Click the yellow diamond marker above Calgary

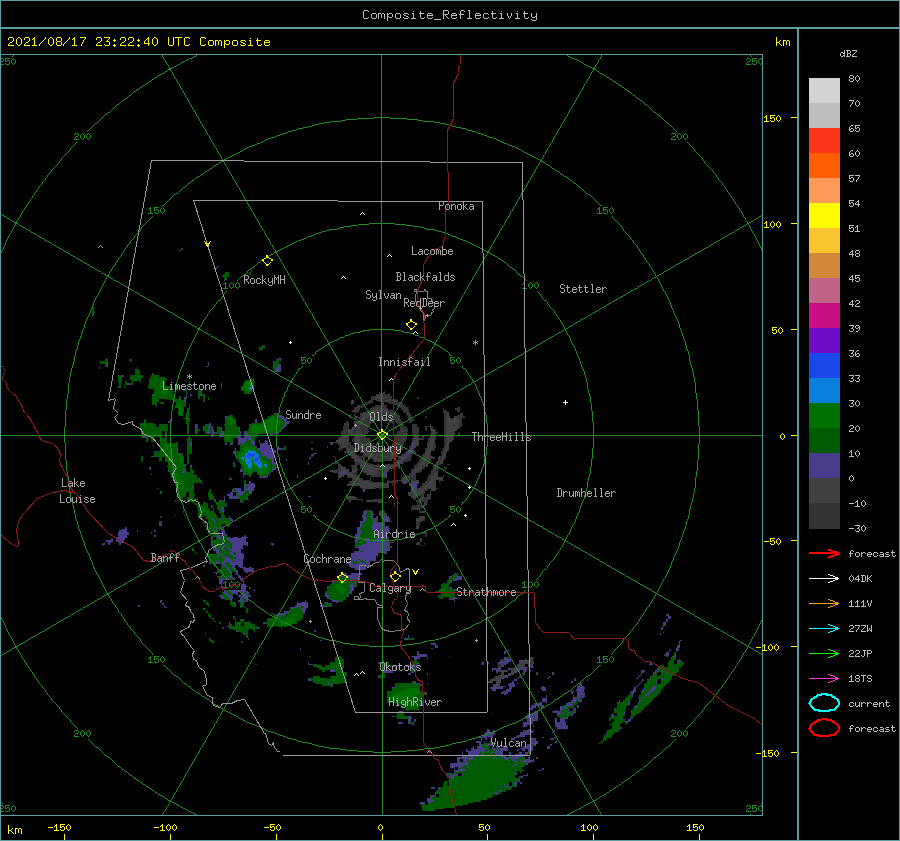tap(395, 576)
